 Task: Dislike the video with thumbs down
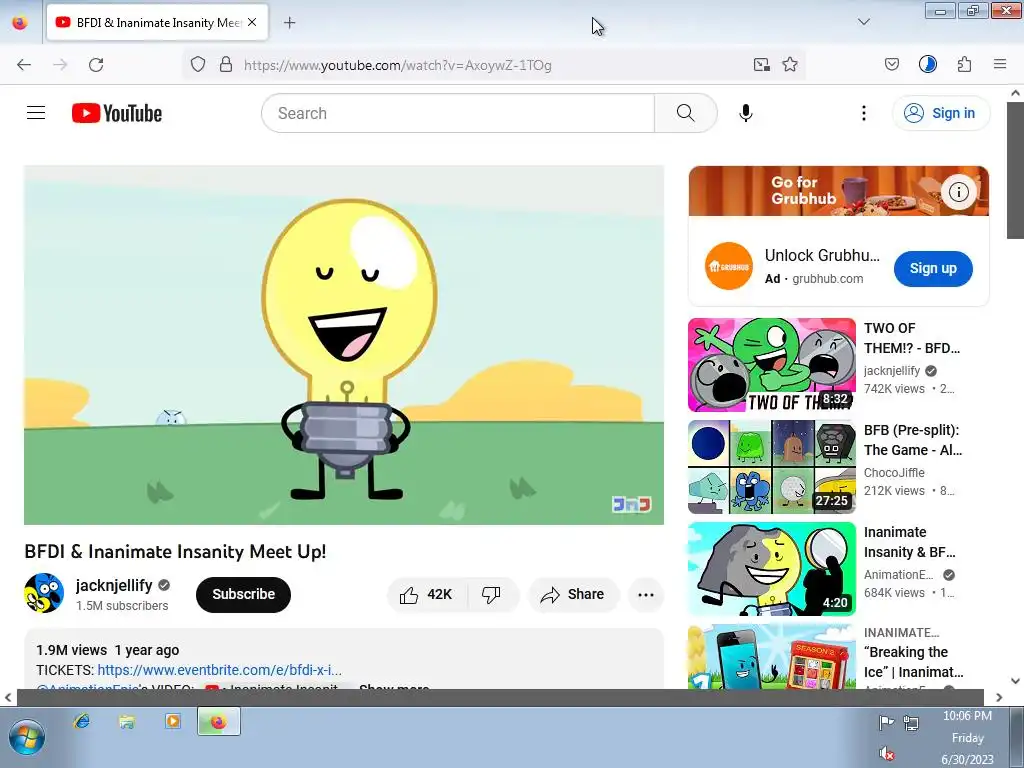click(x=492, y=594)
